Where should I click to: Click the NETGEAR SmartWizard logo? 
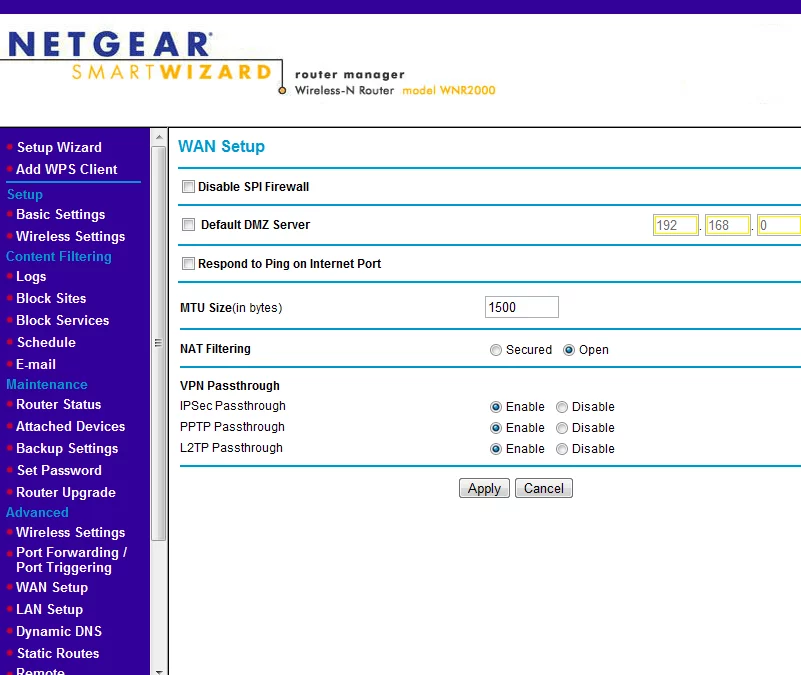click(140, 58)
